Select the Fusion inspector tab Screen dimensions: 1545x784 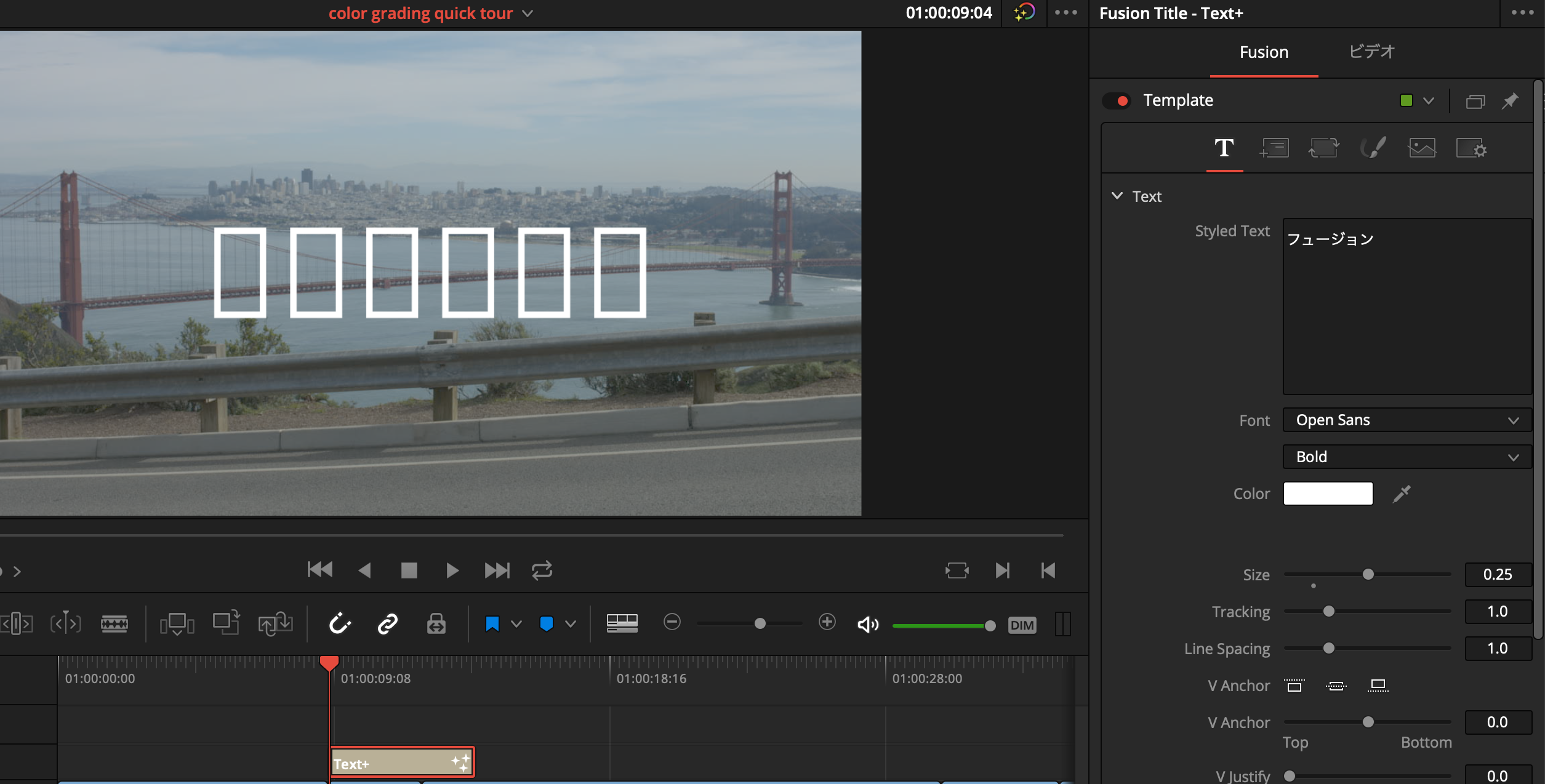click(x=1264, y=52)
